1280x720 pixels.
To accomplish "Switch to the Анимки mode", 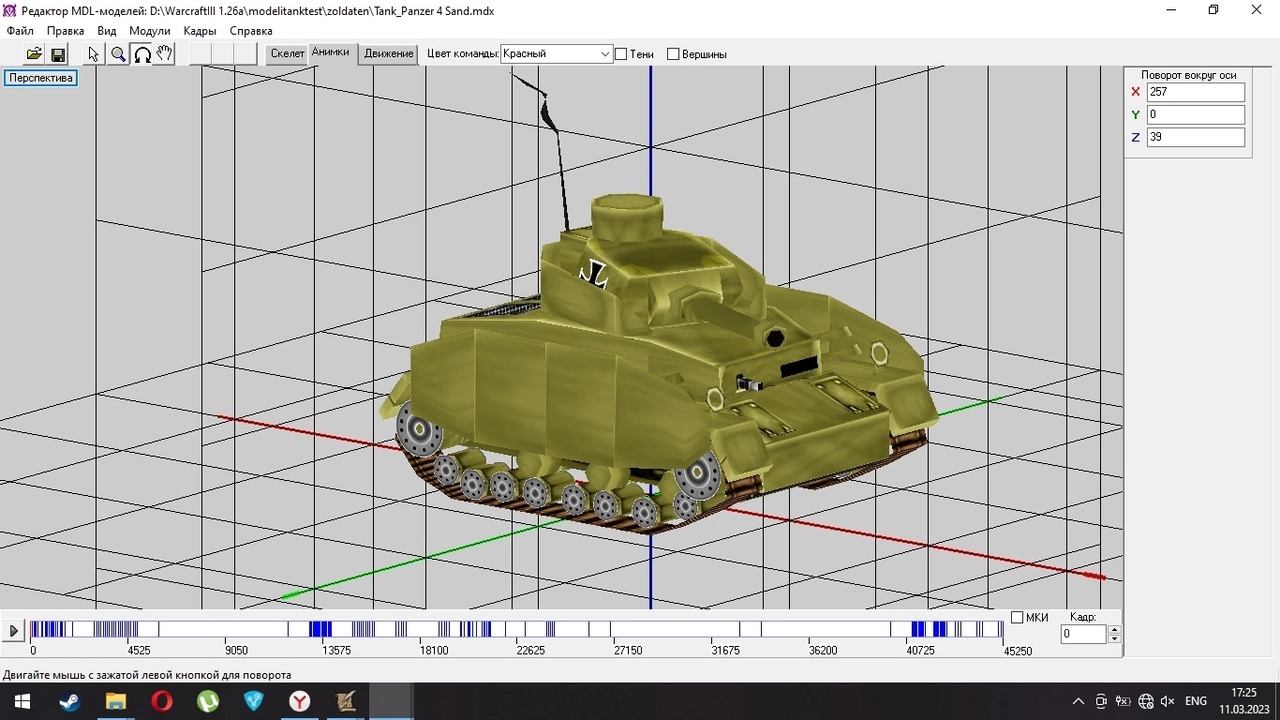I will coord(330,53).
